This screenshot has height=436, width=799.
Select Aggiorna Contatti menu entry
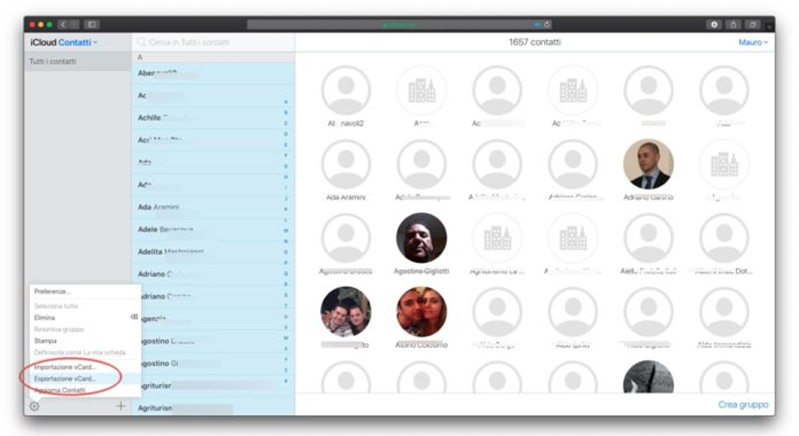click(60, 390)
